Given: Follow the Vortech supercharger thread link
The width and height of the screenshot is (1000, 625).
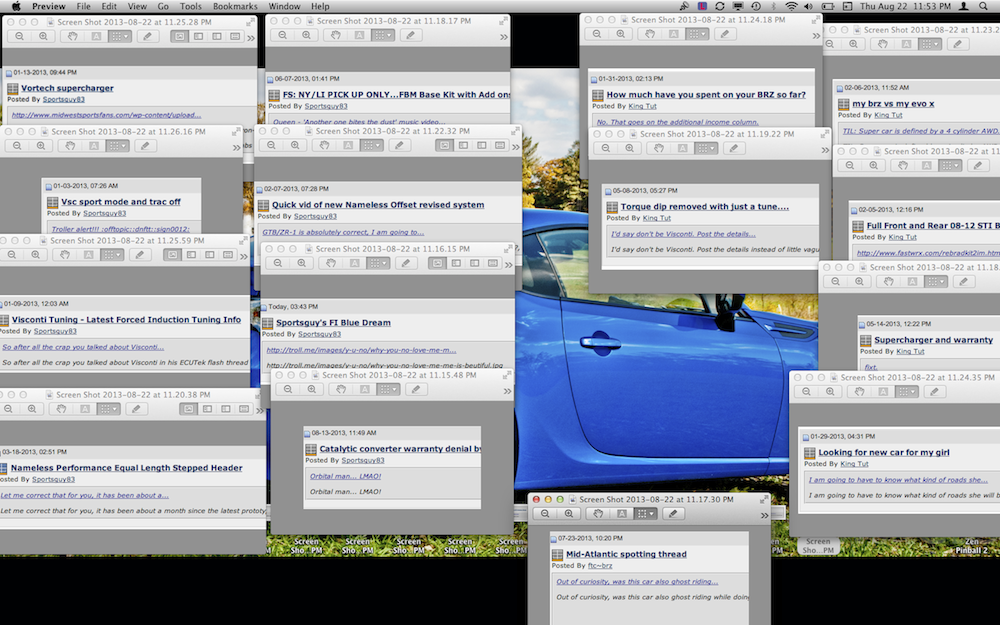Looking at the screenshot, I should 67,87.
